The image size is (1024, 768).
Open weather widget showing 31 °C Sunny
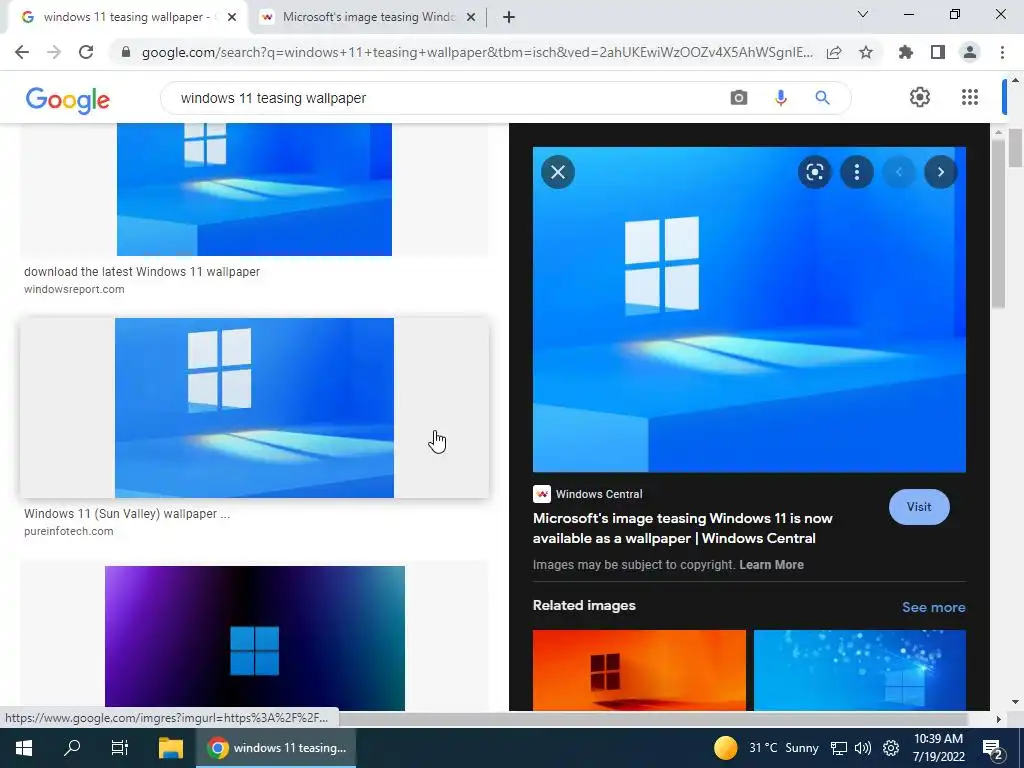[x=765, y=748]
